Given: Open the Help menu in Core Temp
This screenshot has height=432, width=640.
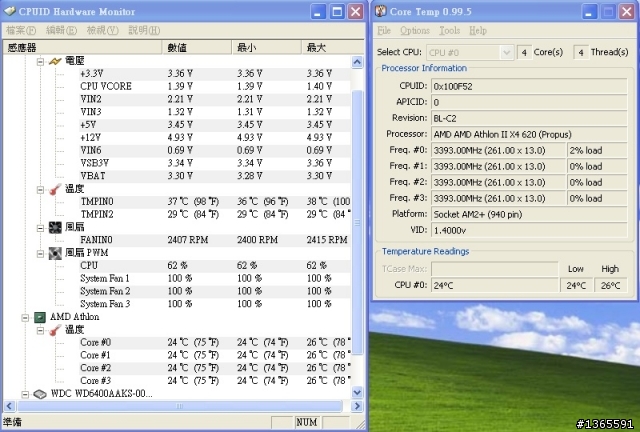Looking at the screenshot, I should coord(478,31).
